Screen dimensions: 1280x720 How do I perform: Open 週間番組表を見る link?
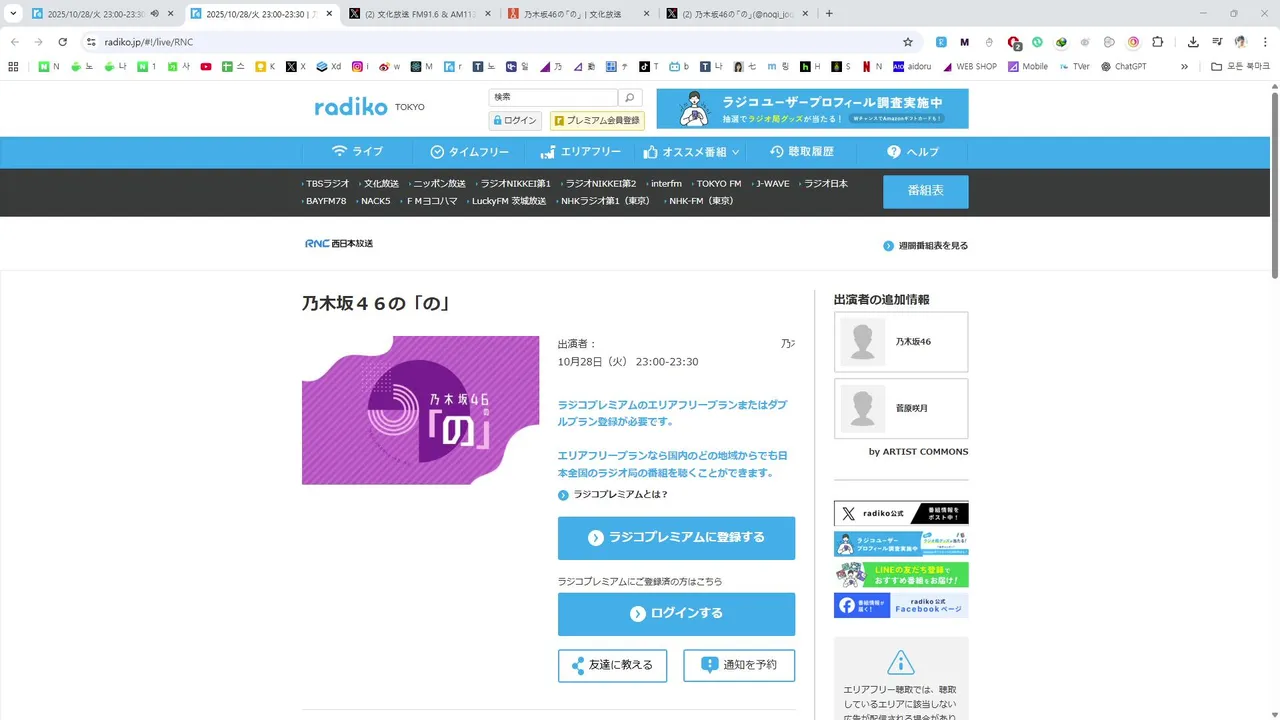click(x=925, y=245)
